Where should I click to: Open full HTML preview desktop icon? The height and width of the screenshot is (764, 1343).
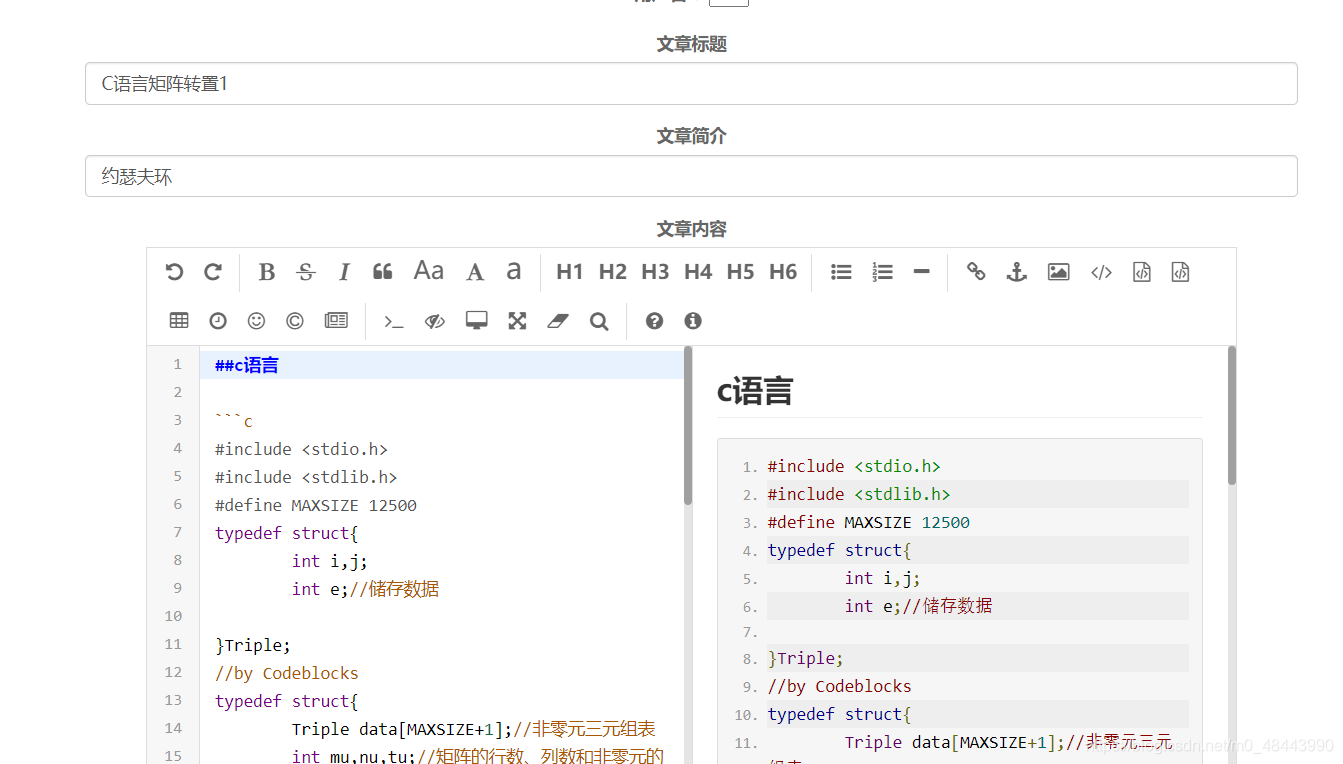477,320
